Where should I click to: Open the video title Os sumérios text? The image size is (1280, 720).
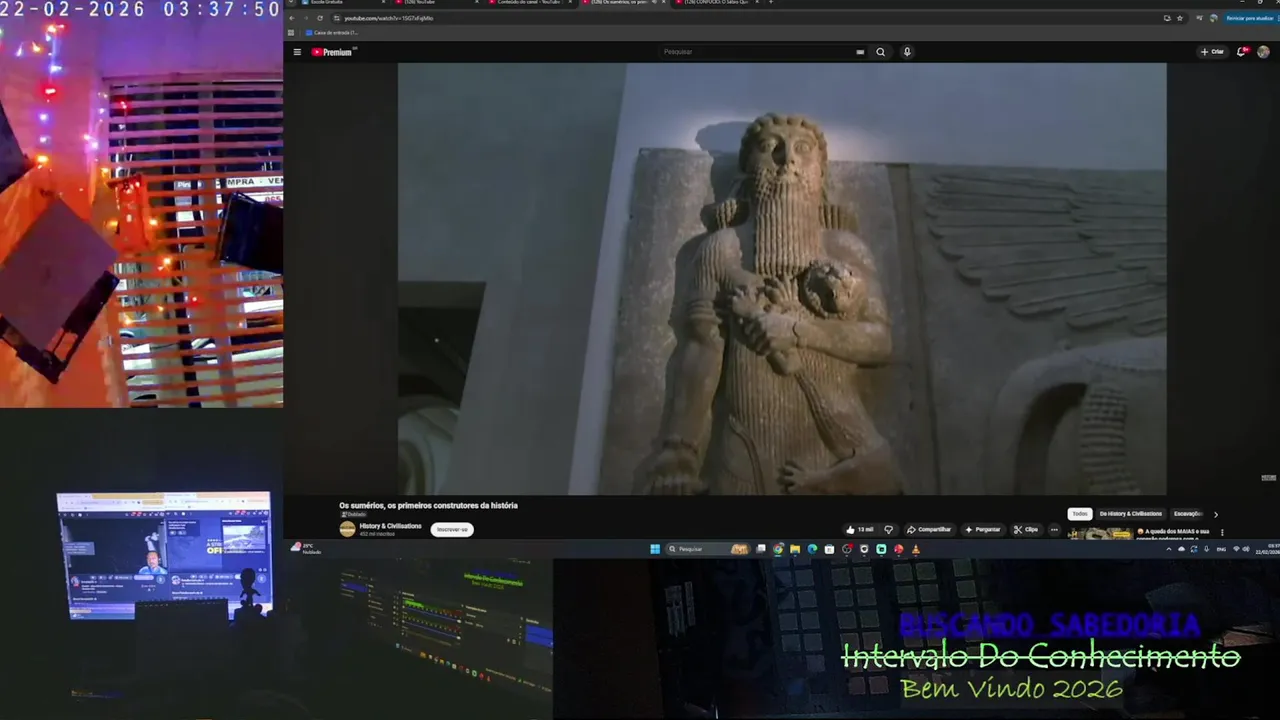coord(428,506)
